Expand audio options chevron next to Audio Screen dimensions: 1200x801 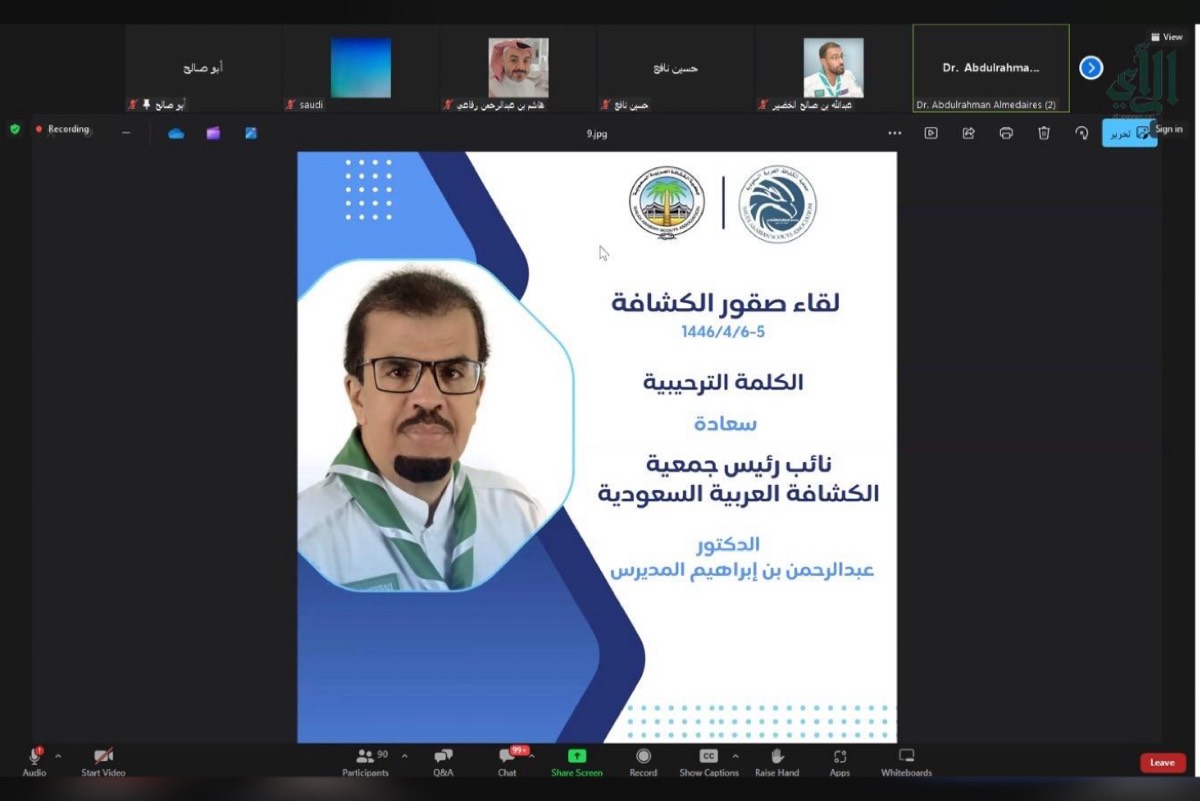click(x=58, y=756)
